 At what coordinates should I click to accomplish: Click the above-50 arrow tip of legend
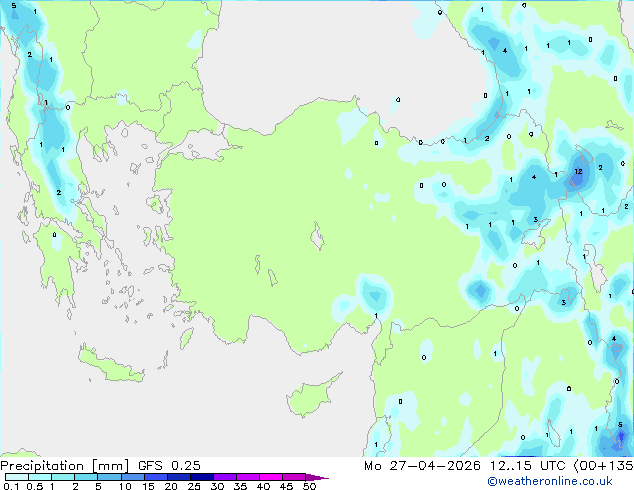coord(317,477)
